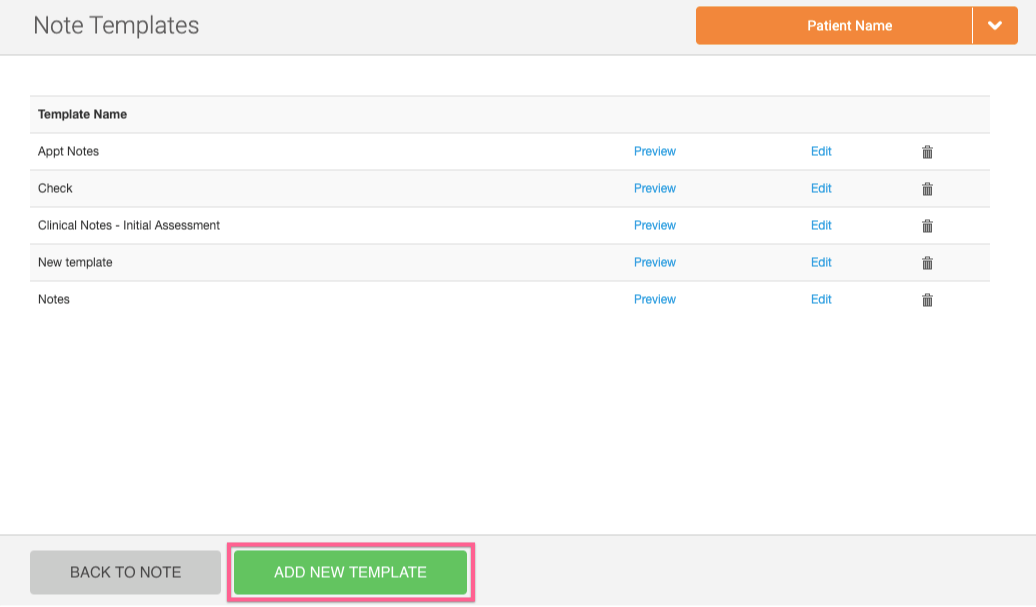
Task: Click the 'Template Name' column header
Action: (82, 114)
